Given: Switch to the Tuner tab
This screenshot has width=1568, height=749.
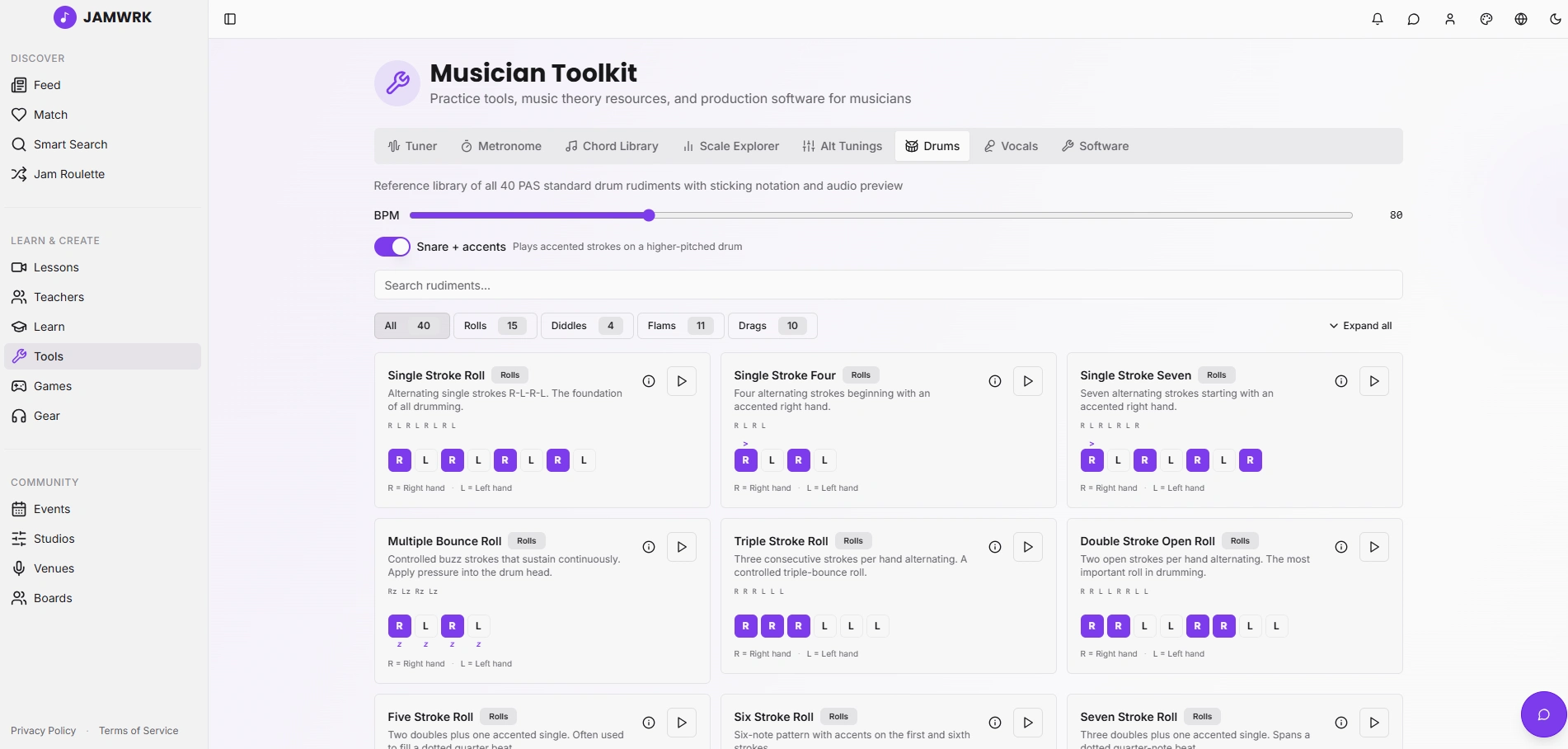Looking at the screenshot, I should click(x=412, y=146).
